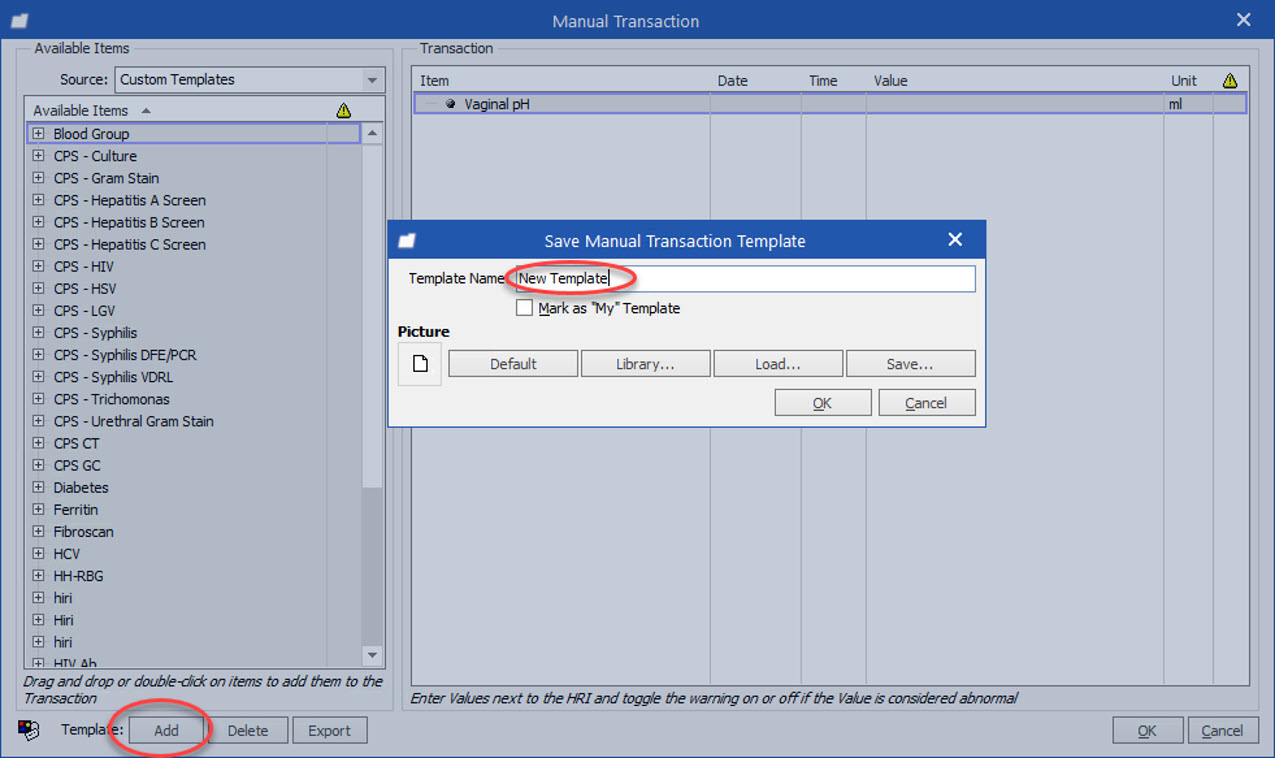
Task: Select the Vaginal pH transaction row
Action: [830, 103]
